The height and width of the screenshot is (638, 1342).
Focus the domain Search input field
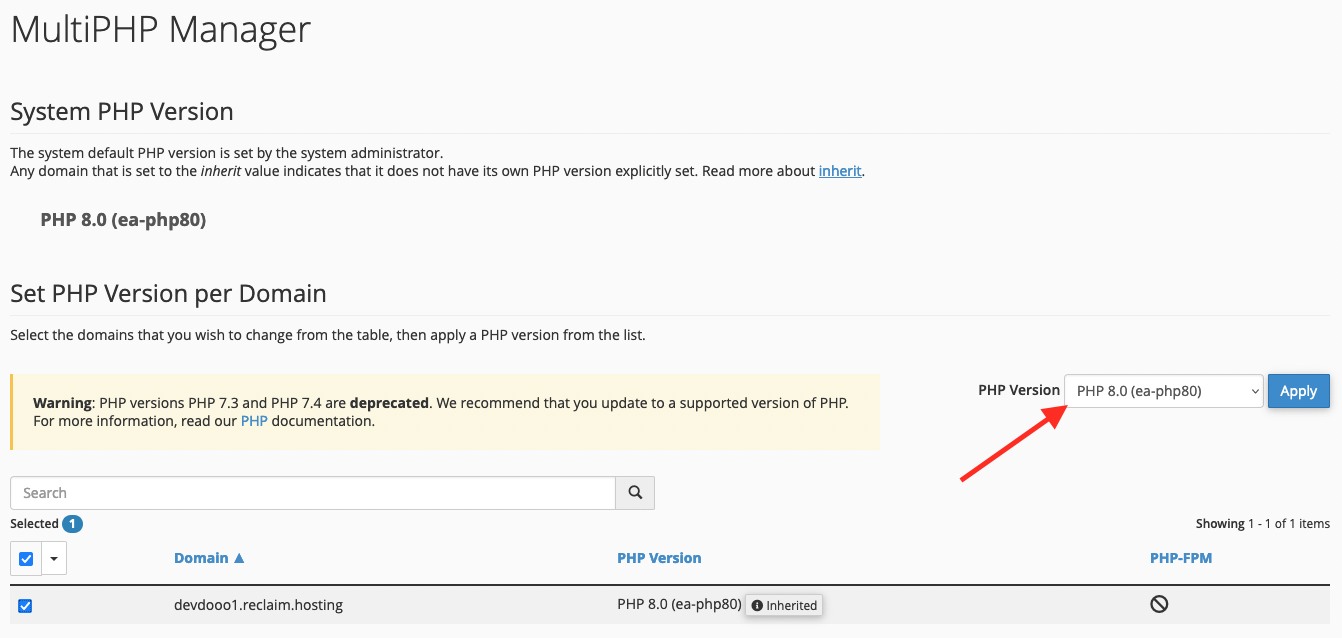pyautogui.click(x=313, y=493)
